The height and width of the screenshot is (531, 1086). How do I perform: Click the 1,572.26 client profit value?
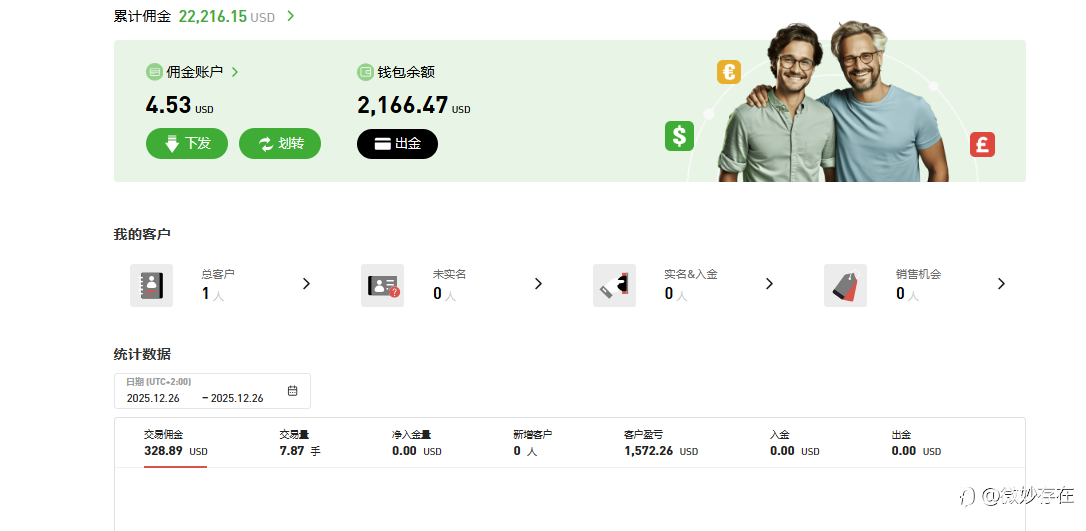(x=648, y=451)
